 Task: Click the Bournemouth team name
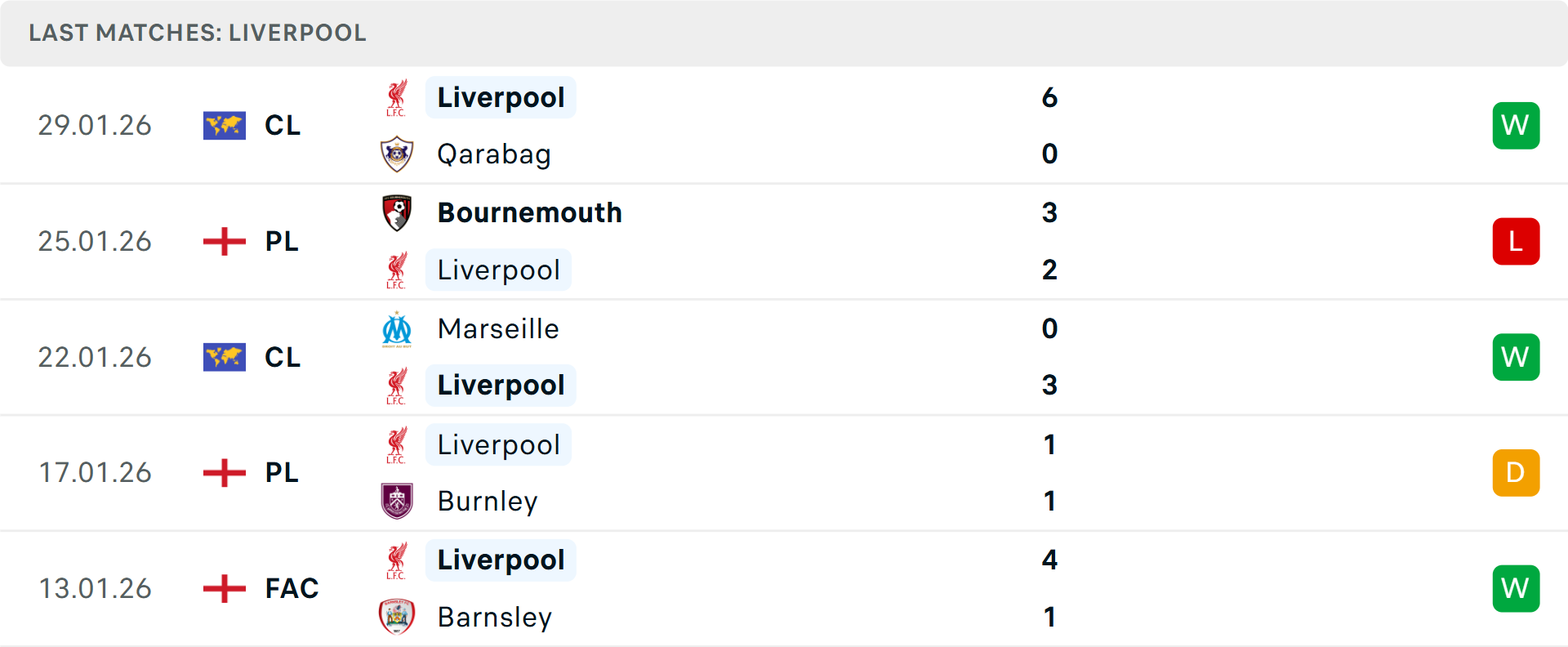tap(529, 212)
